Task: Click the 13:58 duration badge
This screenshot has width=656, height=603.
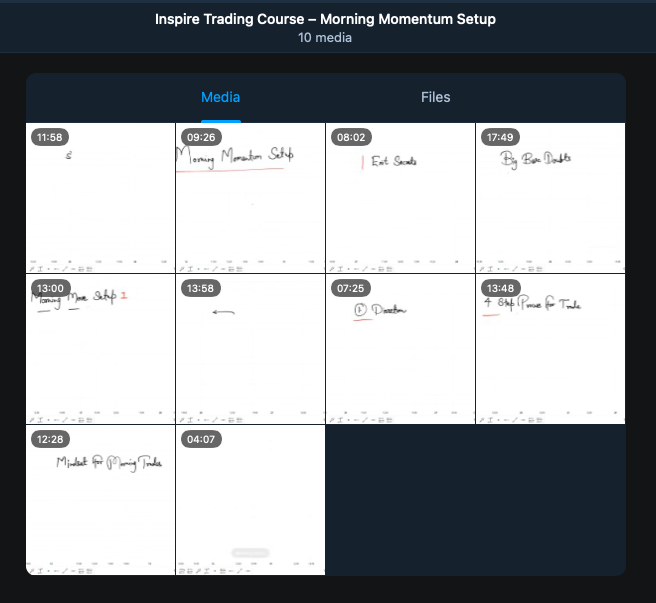Action: (201, 288)
